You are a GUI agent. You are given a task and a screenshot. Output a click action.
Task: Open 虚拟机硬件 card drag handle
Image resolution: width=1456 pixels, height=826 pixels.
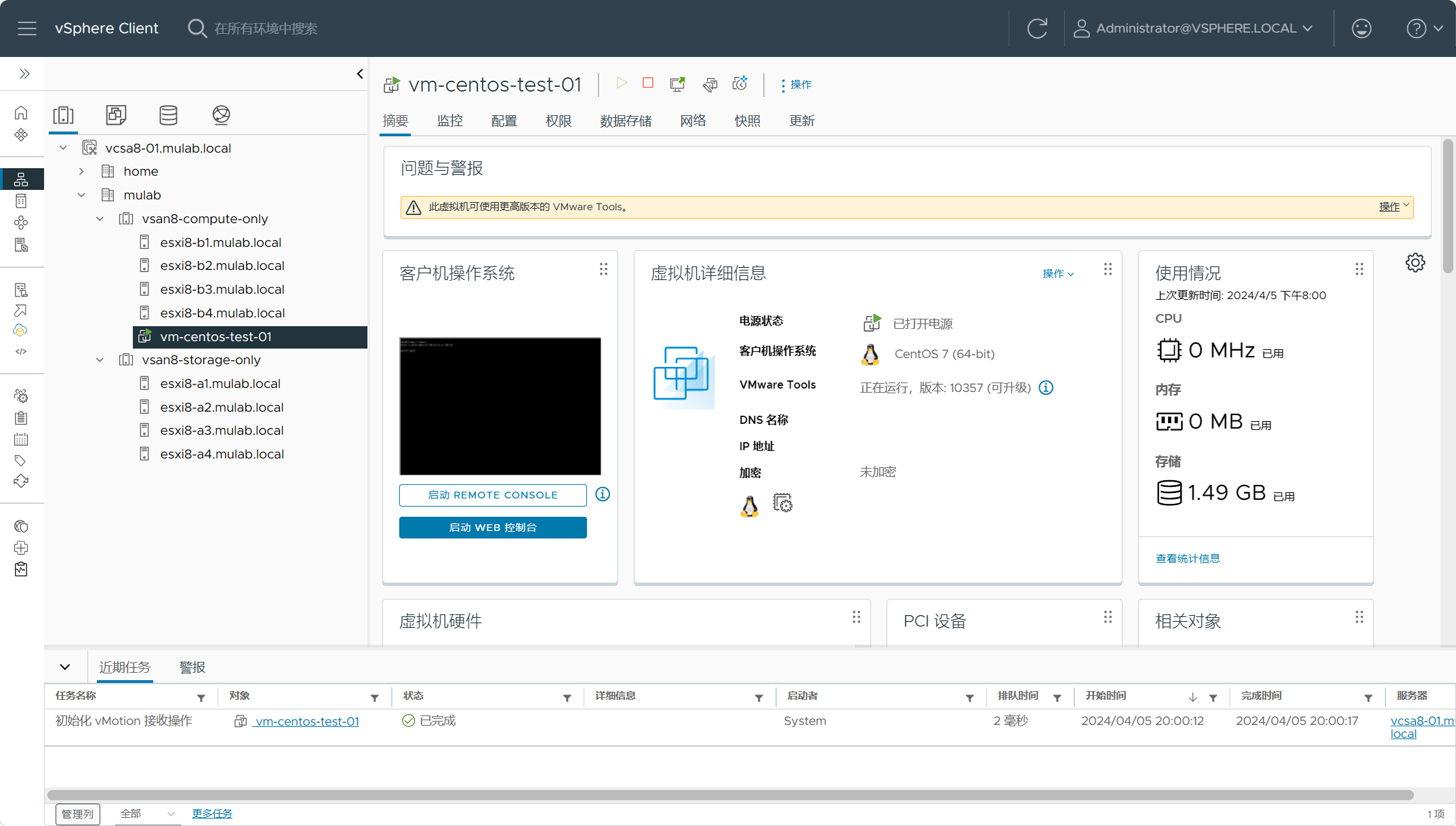pyautogui.click(x=856, y=617)
